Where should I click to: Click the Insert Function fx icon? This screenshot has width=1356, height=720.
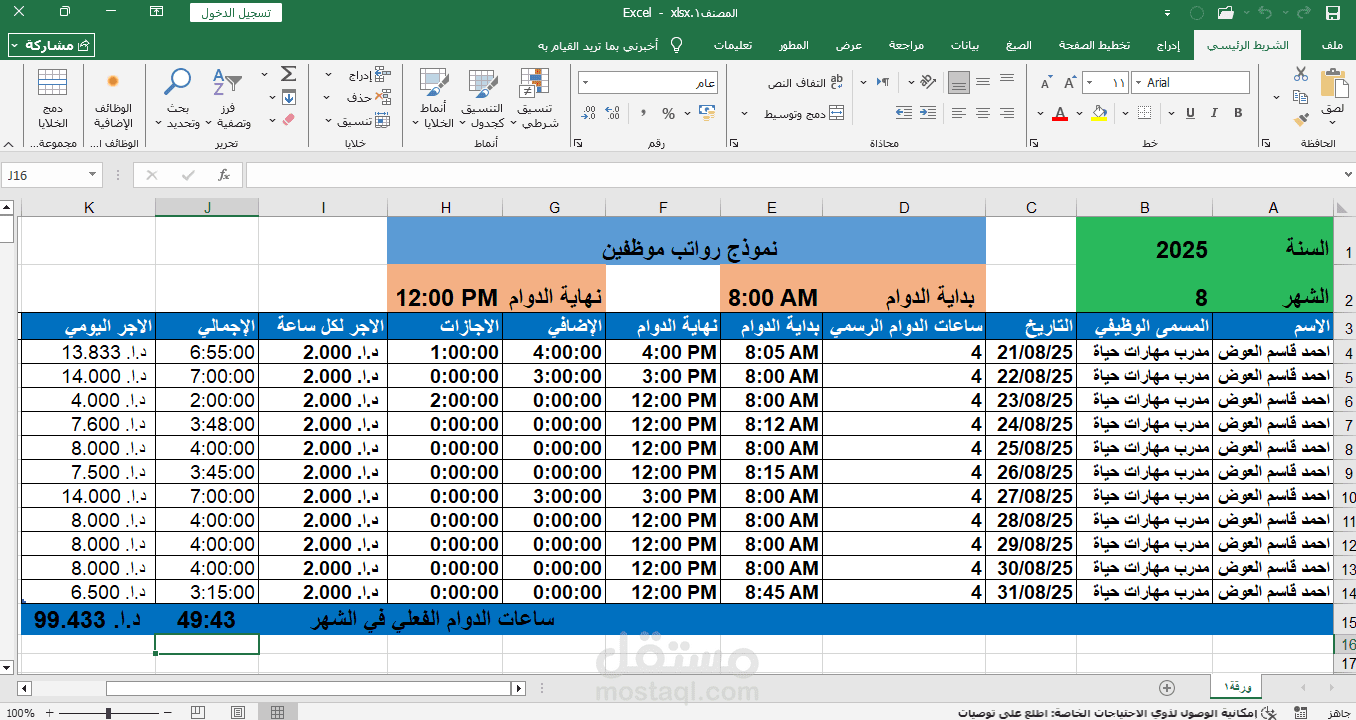point(223,175)
